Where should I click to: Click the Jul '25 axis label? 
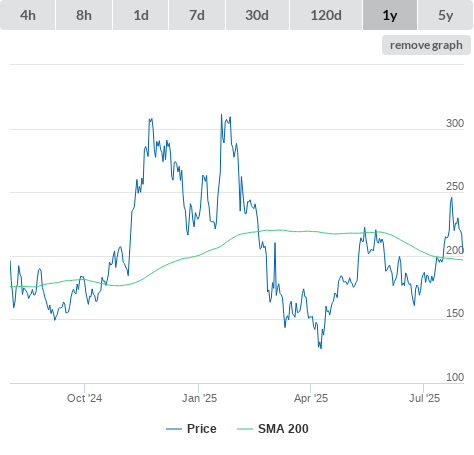pyautogui.click(x=424, y=398)
